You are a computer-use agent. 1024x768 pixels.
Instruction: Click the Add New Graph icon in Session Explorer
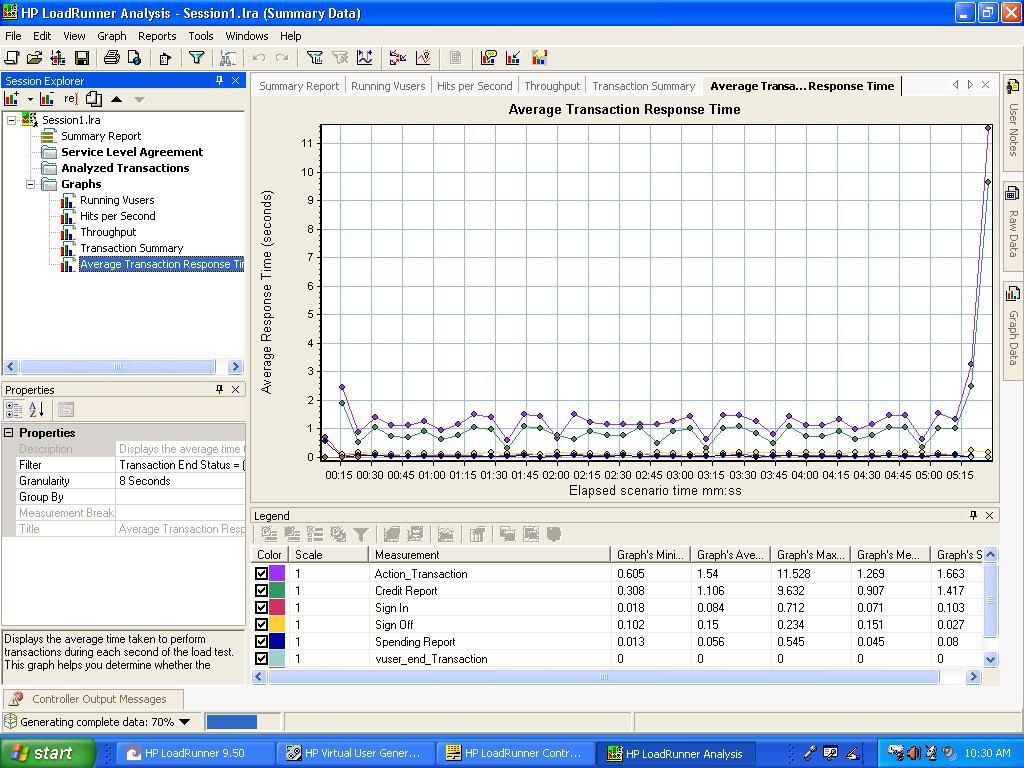(x=11, y=99)
